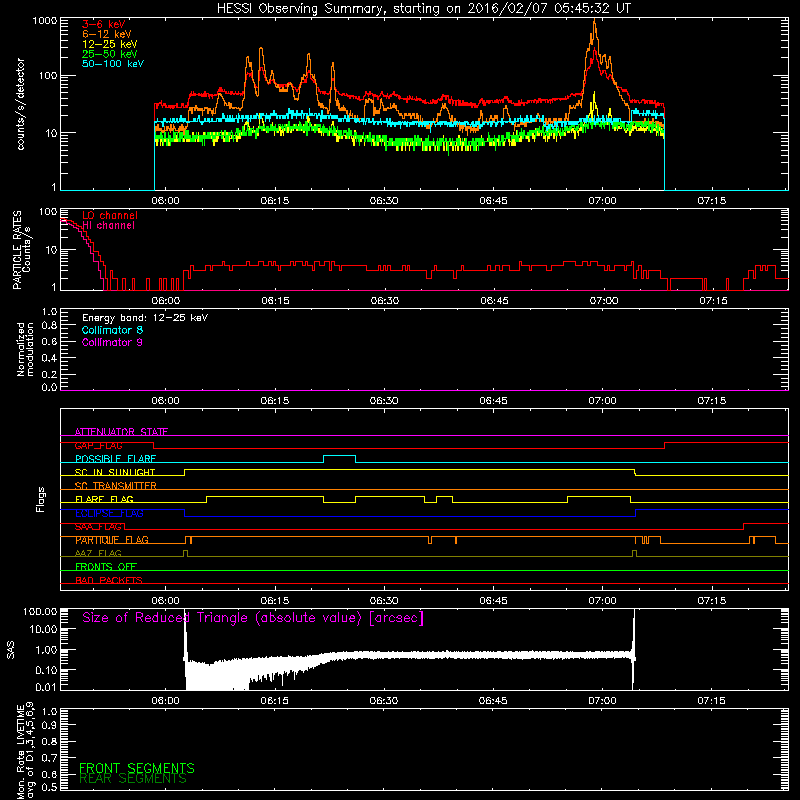Screen dimensions: 800x800
Task: Choose the 50-100 keV legend label
Action: pyautogui.click(x=113, y=64)
